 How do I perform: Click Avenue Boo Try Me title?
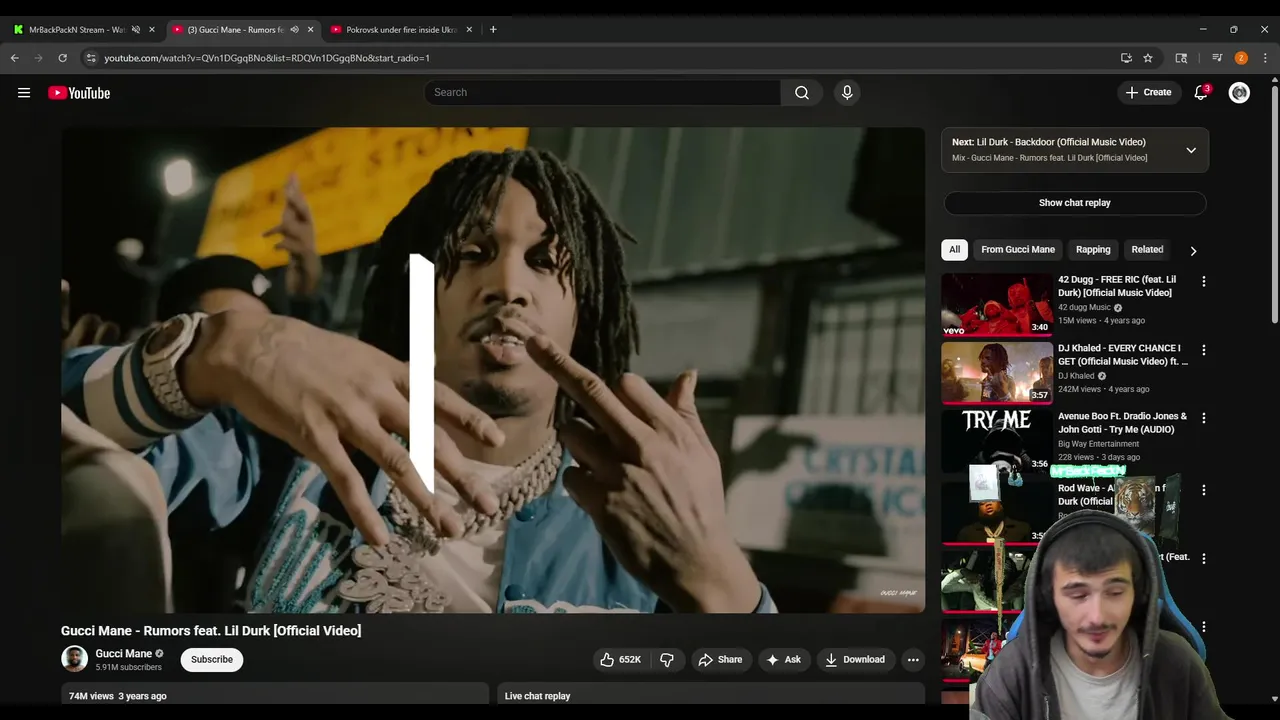tap(1122, 423)
